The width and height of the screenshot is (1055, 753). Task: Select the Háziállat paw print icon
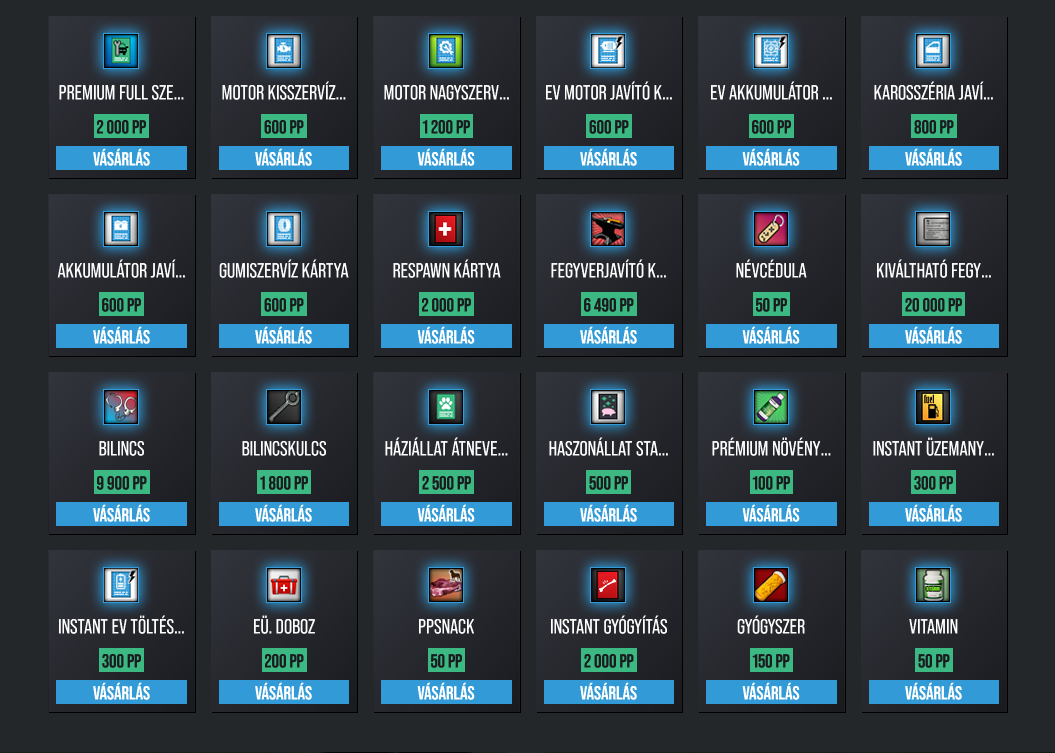pos(446,407)
